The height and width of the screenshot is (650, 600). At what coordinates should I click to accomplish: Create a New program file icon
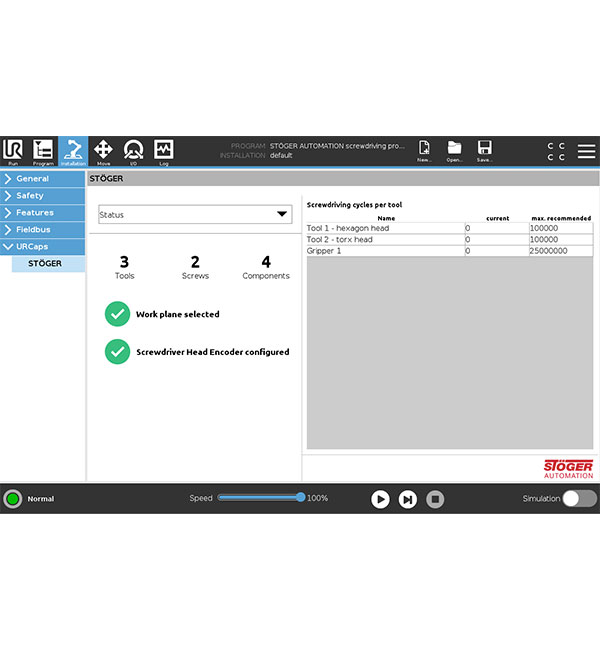click(424, 148)
